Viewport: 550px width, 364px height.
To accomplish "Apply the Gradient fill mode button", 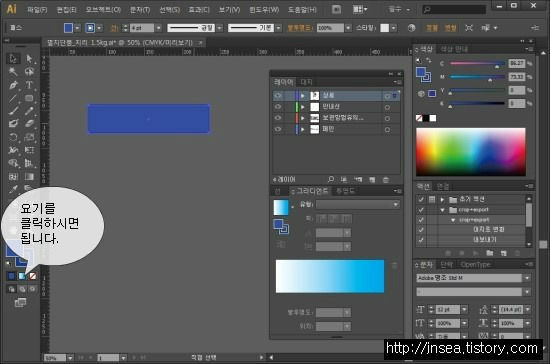I will click(22, 276).
